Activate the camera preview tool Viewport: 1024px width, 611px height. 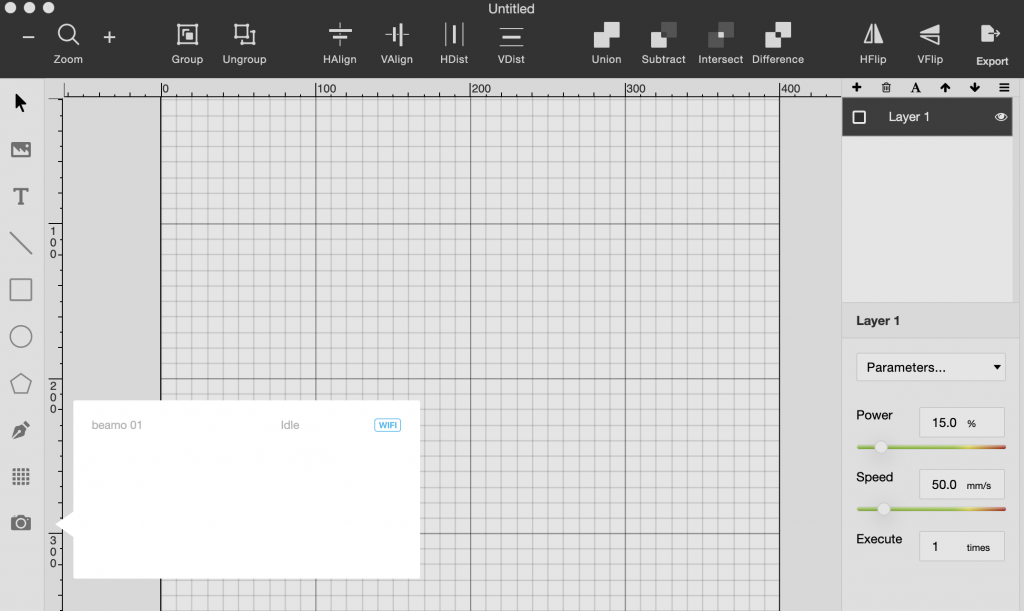click(x=20, y=522)
